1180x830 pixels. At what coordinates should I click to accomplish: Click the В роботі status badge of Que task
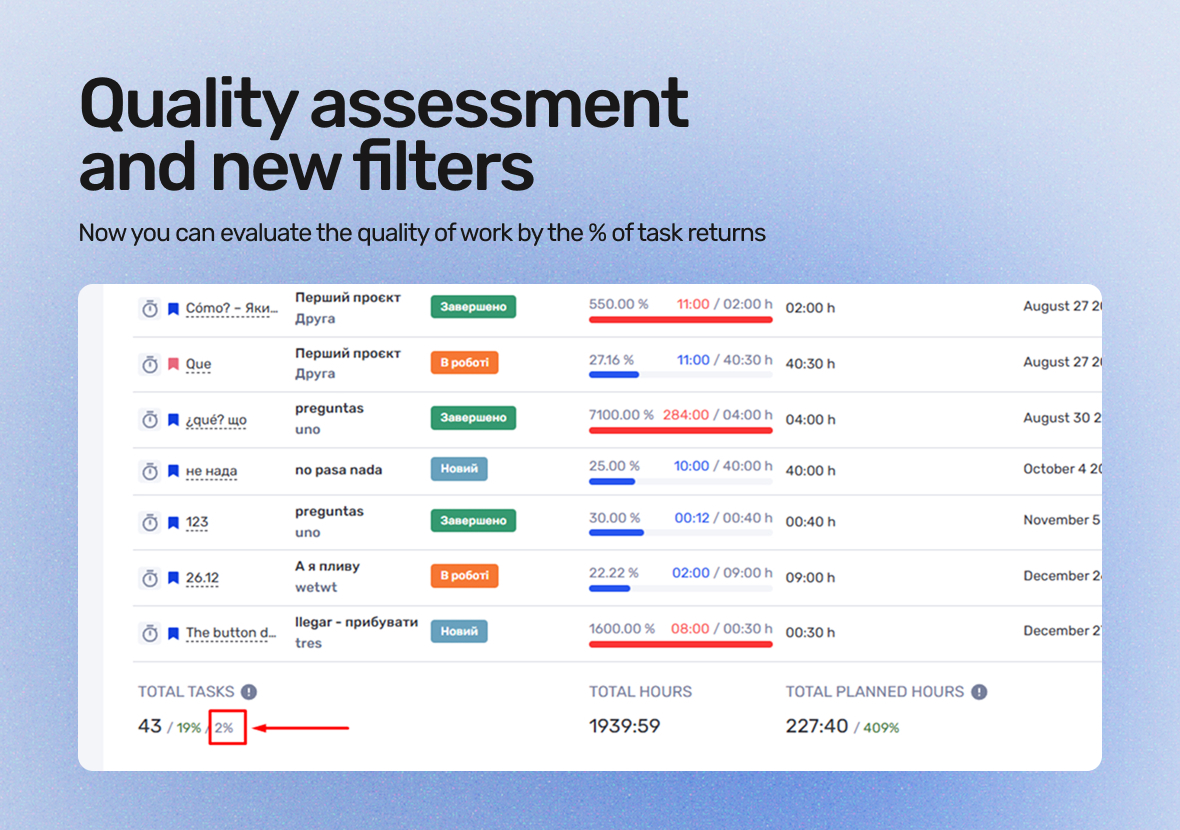(464, 363)
